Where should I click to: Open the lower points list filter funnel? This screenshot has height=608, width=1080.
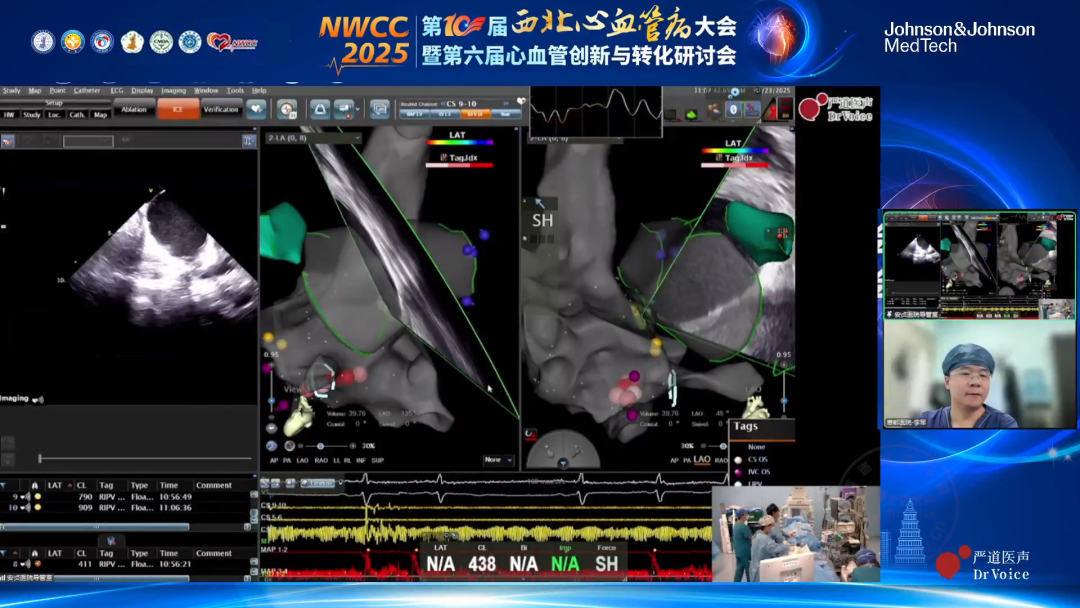tap(4, 553)
